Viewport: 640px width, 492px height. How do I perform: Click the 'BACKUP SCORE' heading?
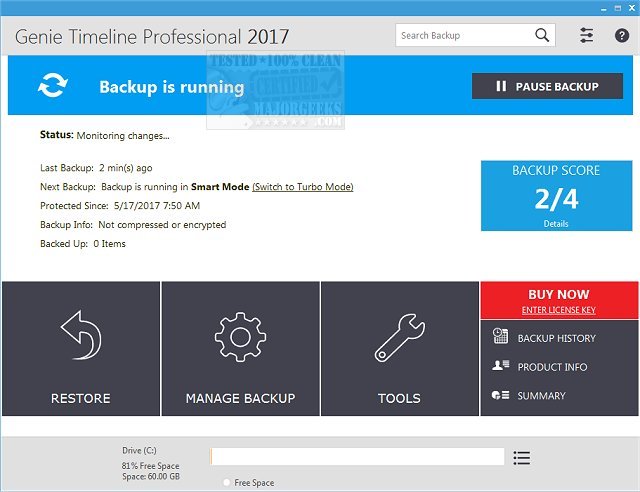tap(556, 170)
